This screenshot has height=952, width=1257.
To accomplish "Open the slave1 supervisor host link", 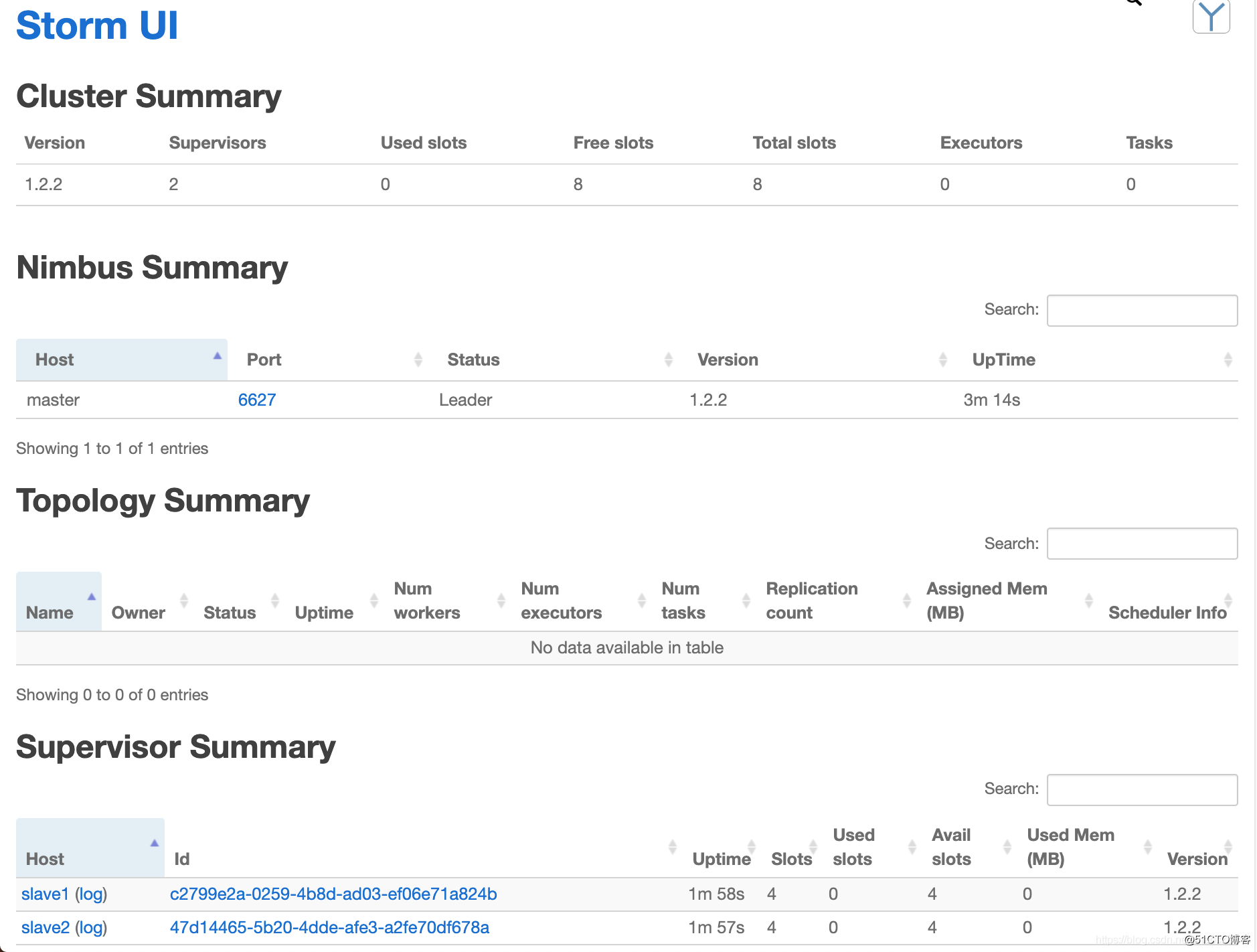I will 45,894.
